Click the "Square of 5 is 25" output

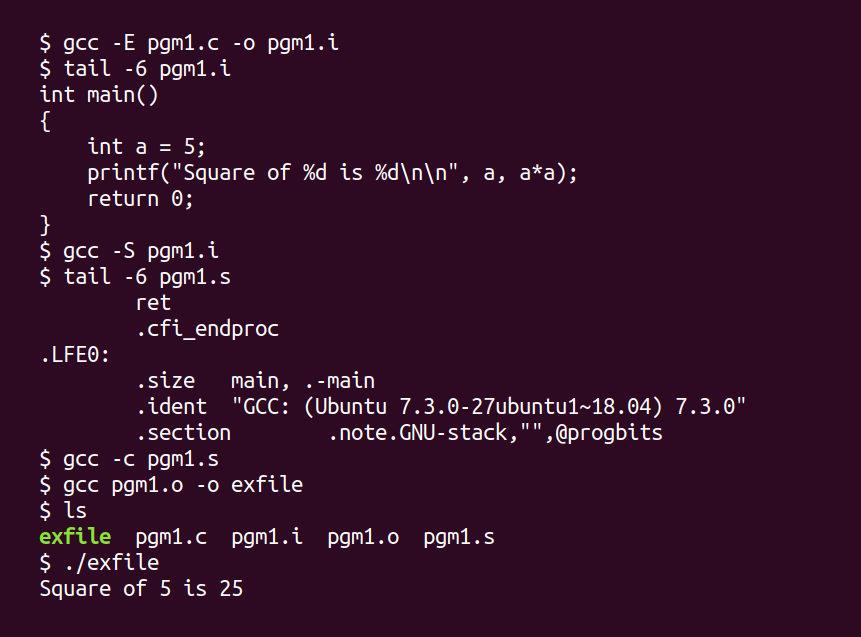[141, 589]
